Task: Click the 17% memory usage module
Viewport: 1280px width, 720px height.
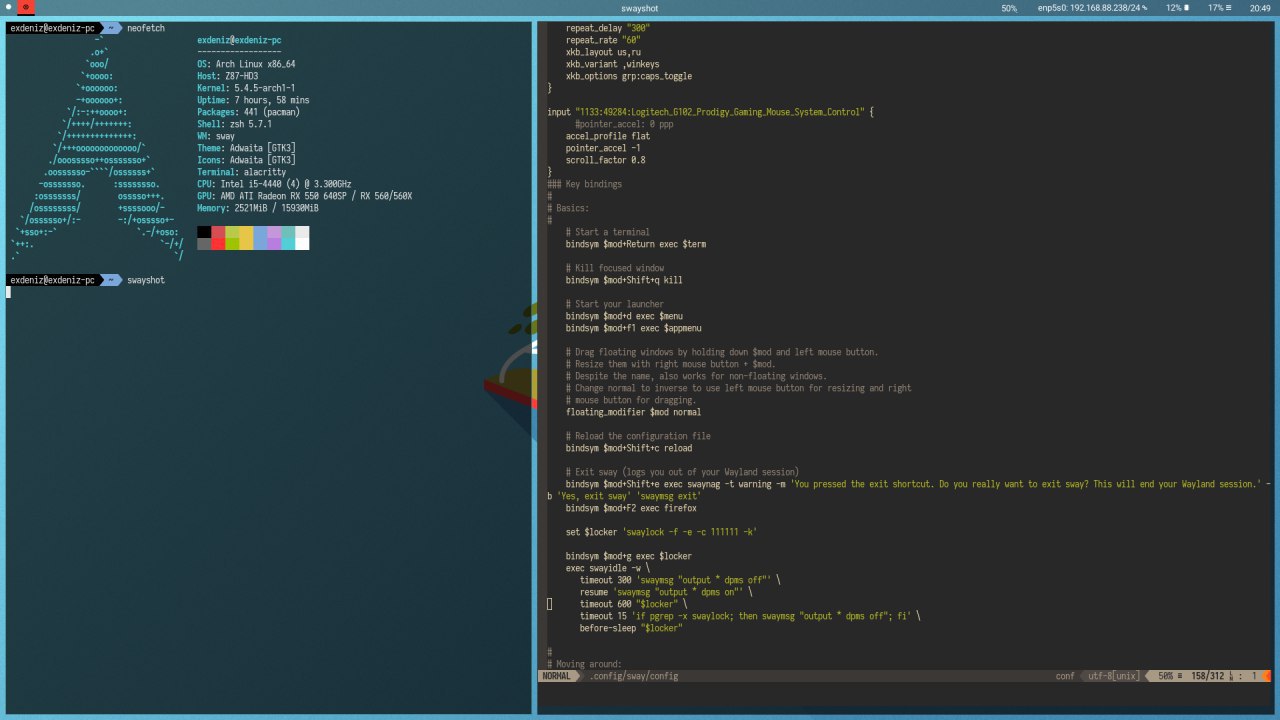Action: (1220, 8)
